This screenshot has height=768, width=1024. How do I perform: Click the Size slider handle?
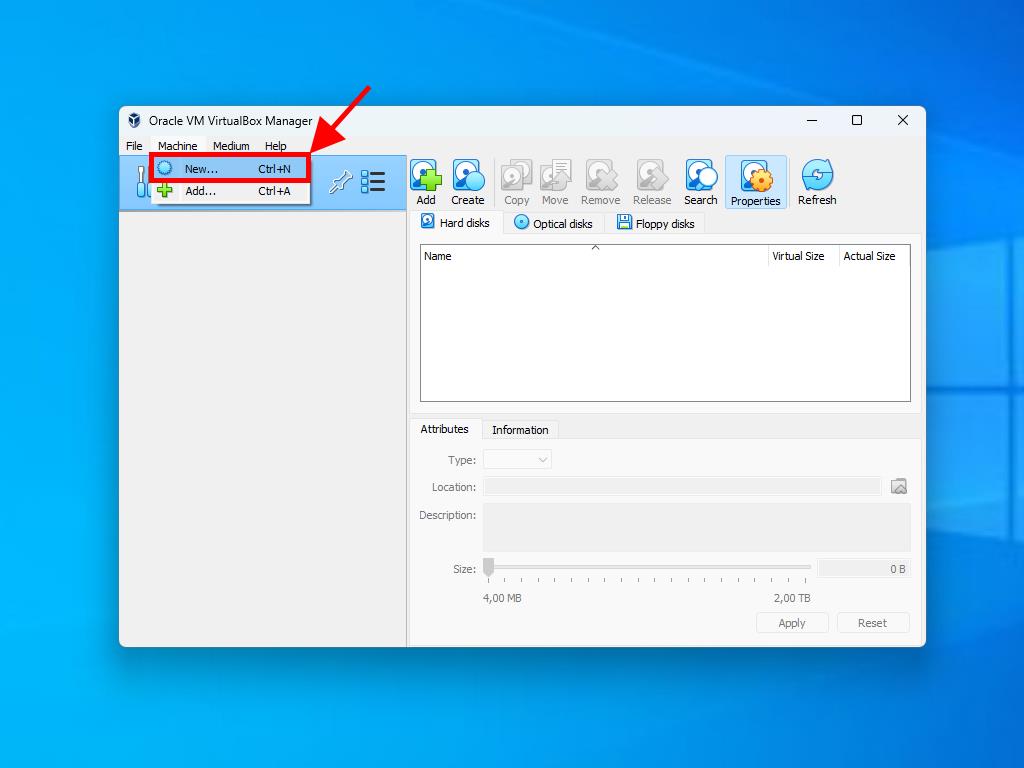(x=488, y=568)
